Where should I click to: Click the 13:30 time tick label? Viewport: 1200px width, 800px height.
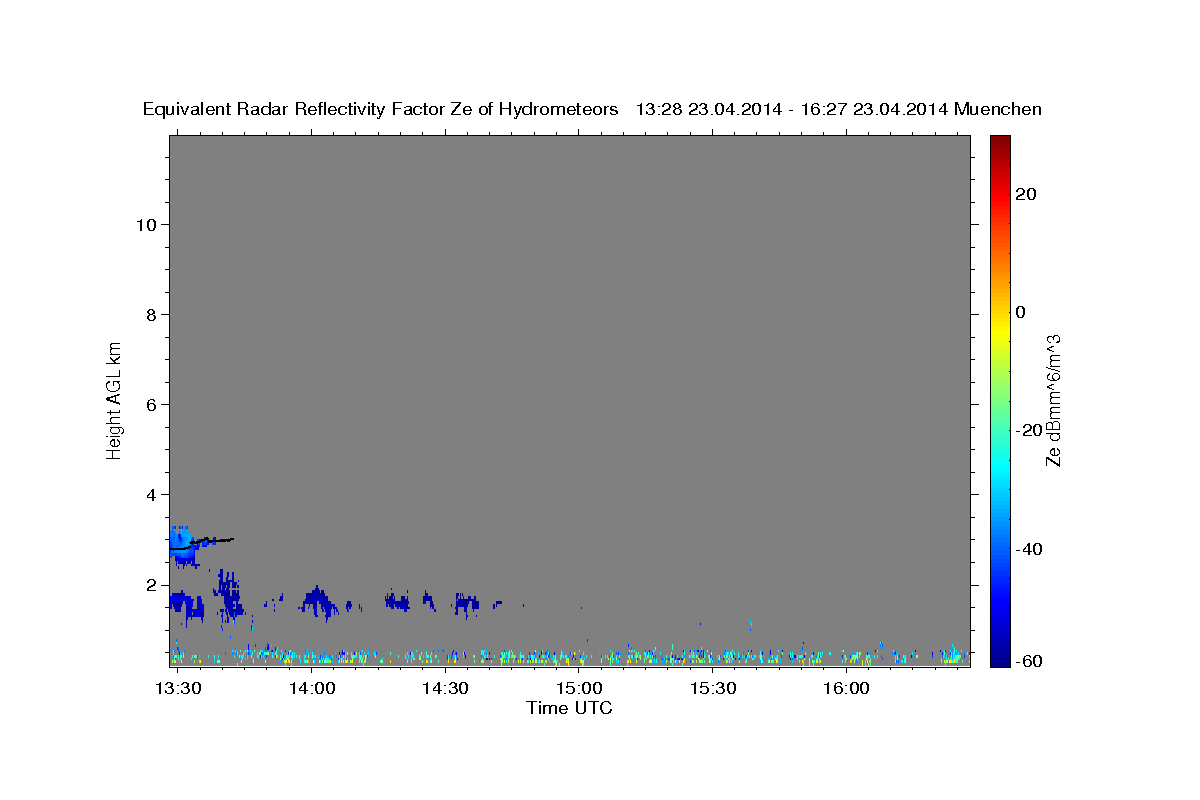click(178, 689)
